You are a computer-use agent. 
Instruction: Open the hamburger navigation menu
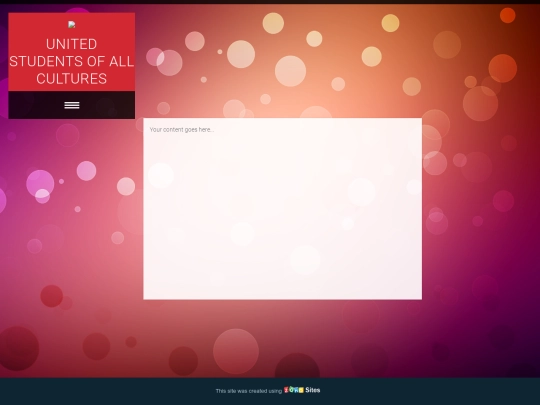coord(72,105)
